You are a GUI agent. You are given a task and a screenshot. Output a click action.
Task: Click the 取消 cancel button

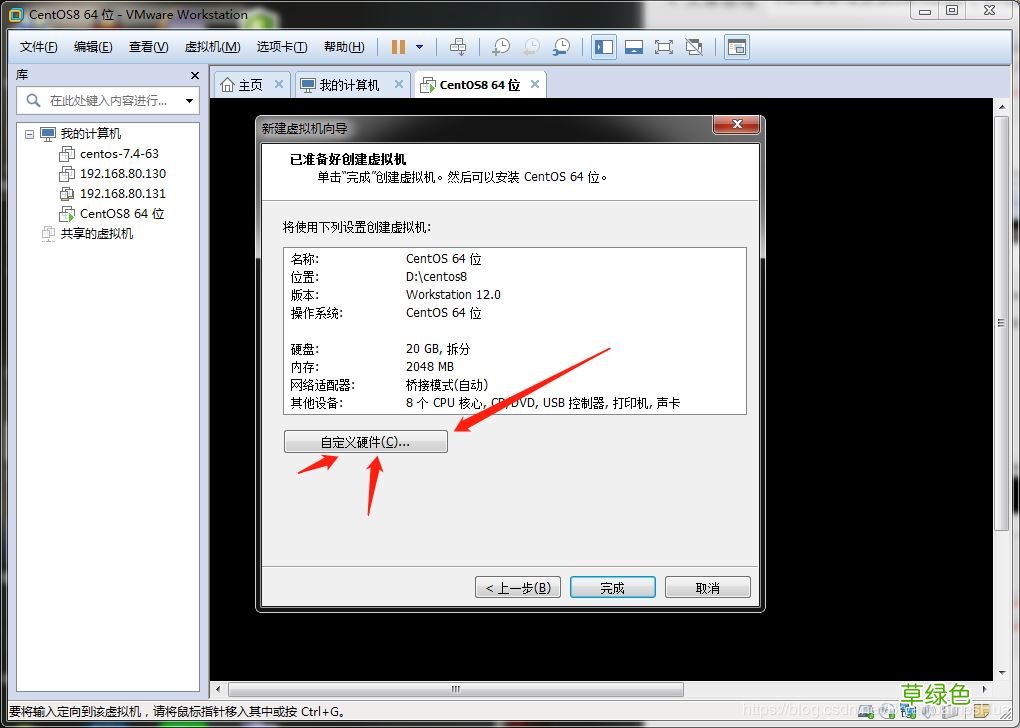coord(708,587)
